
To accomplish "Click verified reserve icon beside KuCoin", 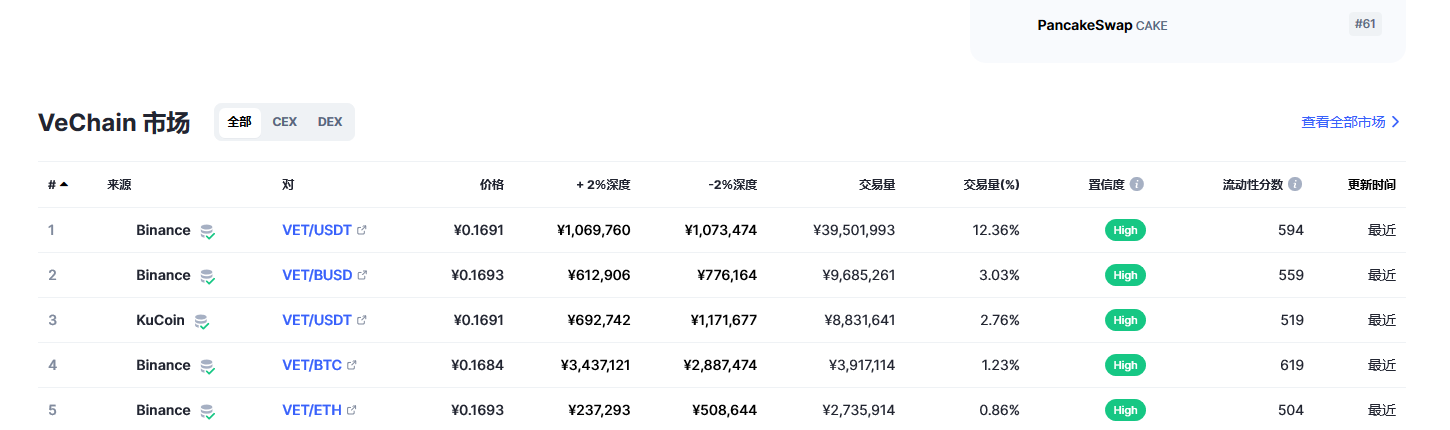I will (x=202, y=321).
